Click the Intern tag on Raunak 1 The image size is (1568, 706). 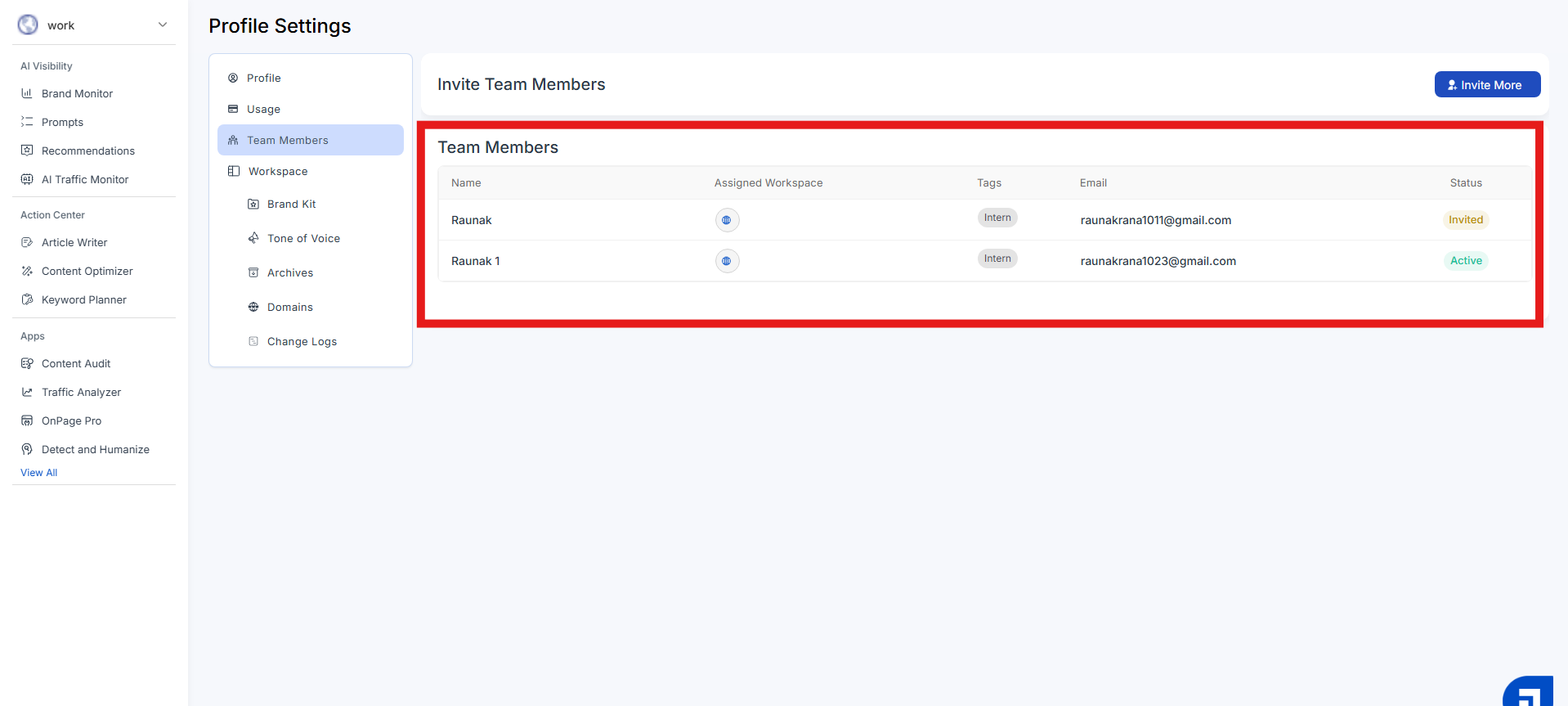coord(997,259)
